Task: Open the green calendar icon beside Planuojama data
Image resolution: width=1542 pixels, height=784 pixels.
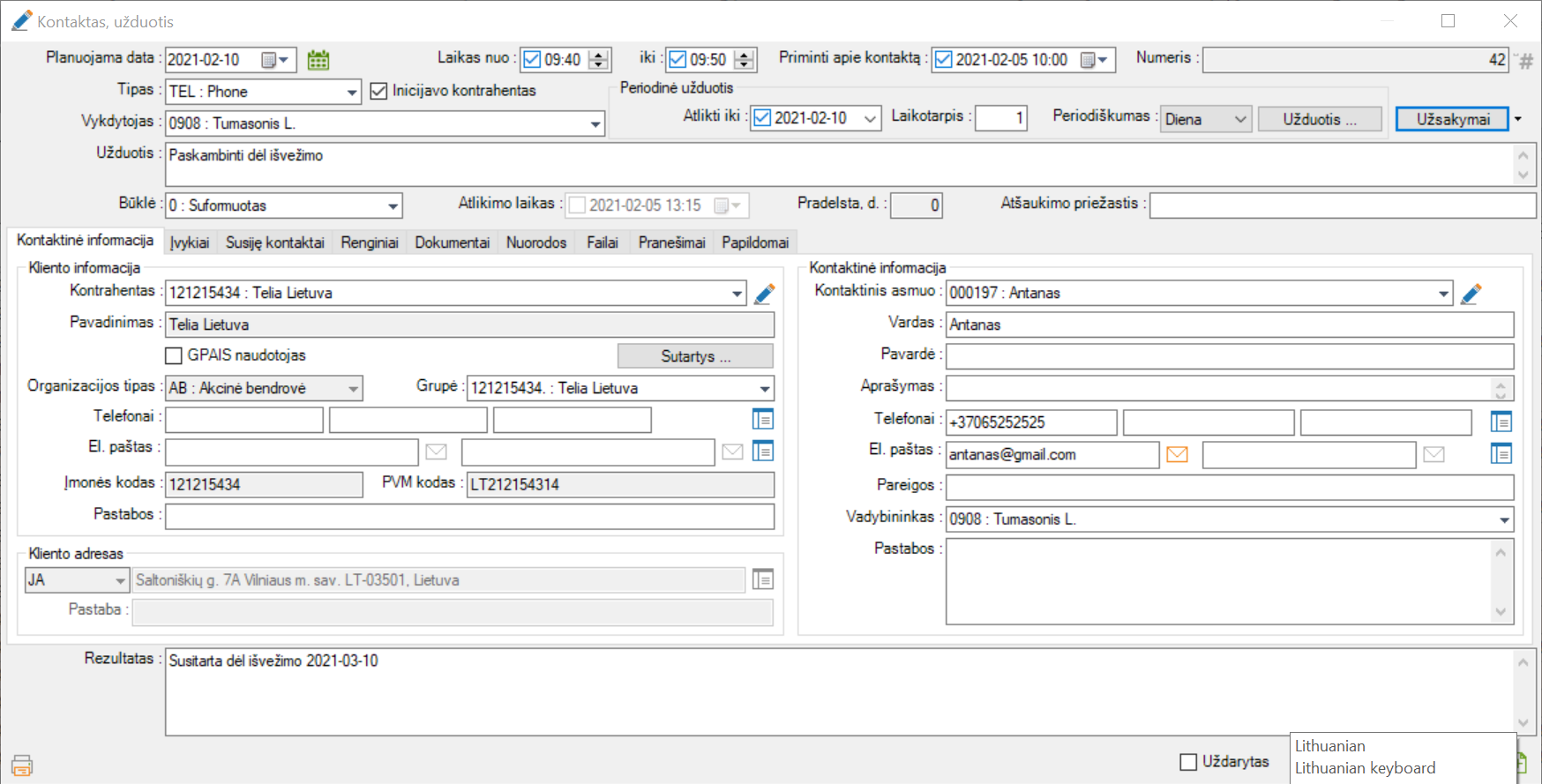Action: pyautogui.click(x=318, y=60)
